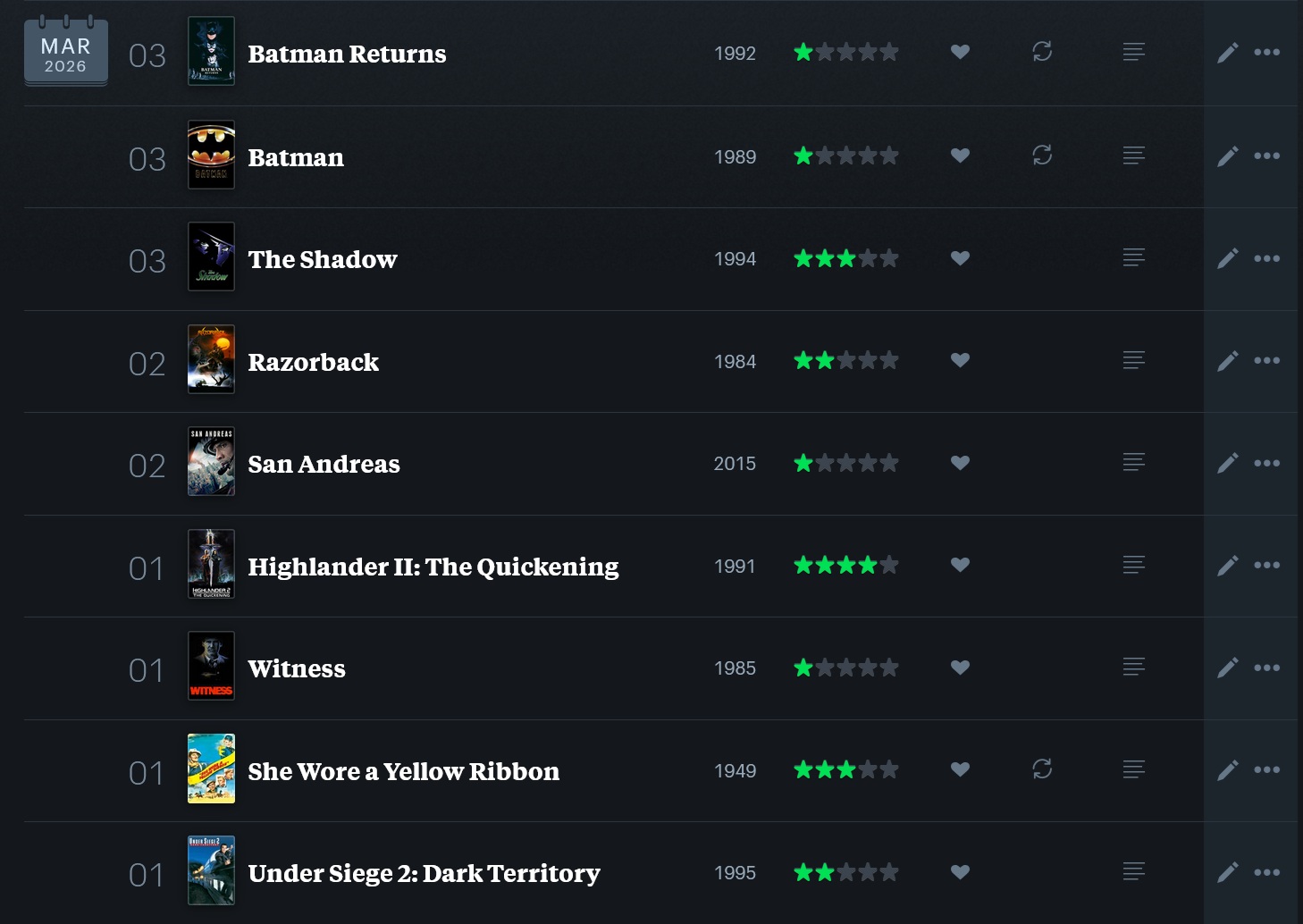The height and width of the screenshot is (924, 1303).
Task: Edit the Batman Returns diary entry
Action: [1228, 53]
